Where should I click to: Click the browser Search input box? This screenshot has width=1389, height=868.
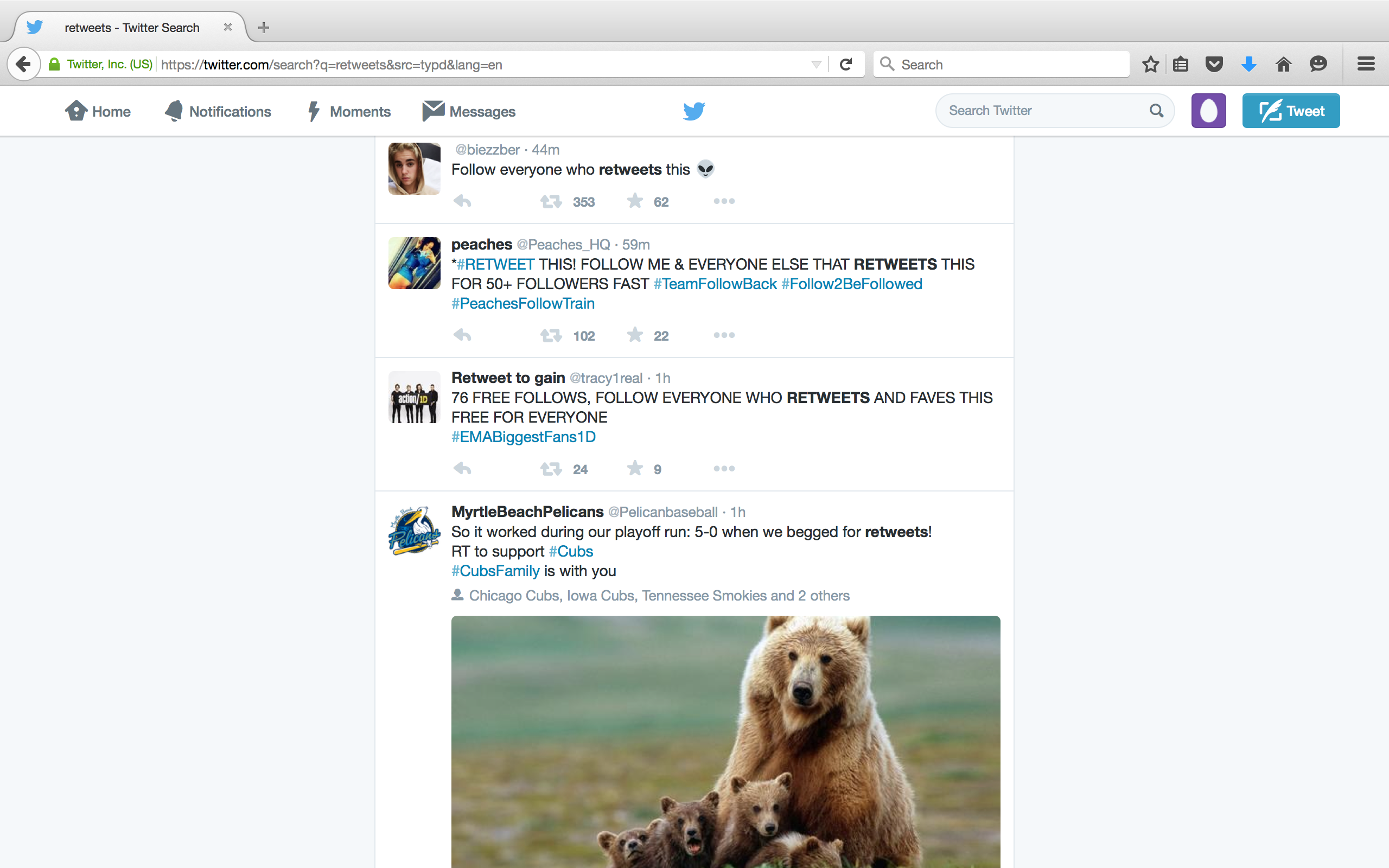click(1002, 65)
